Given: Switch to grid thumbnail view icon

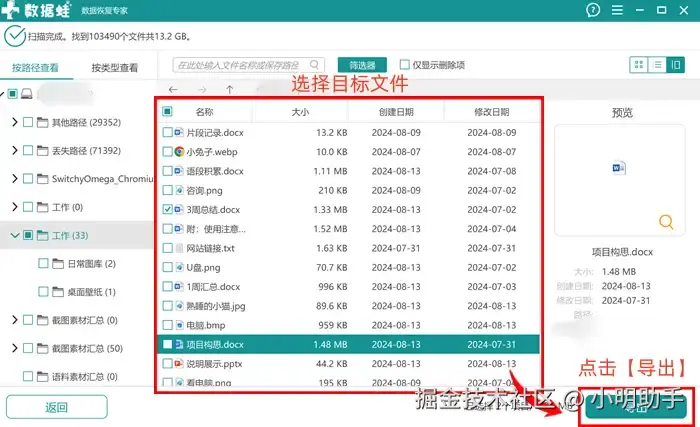Looking at the screenshot, I should coord(639,65).
